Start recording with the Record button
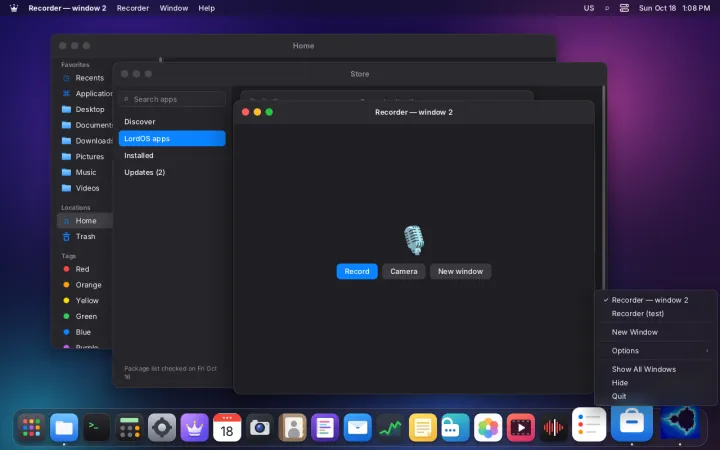Image resolution: width=720 pixels, height=450 pixels. click(x=357, y=271)
